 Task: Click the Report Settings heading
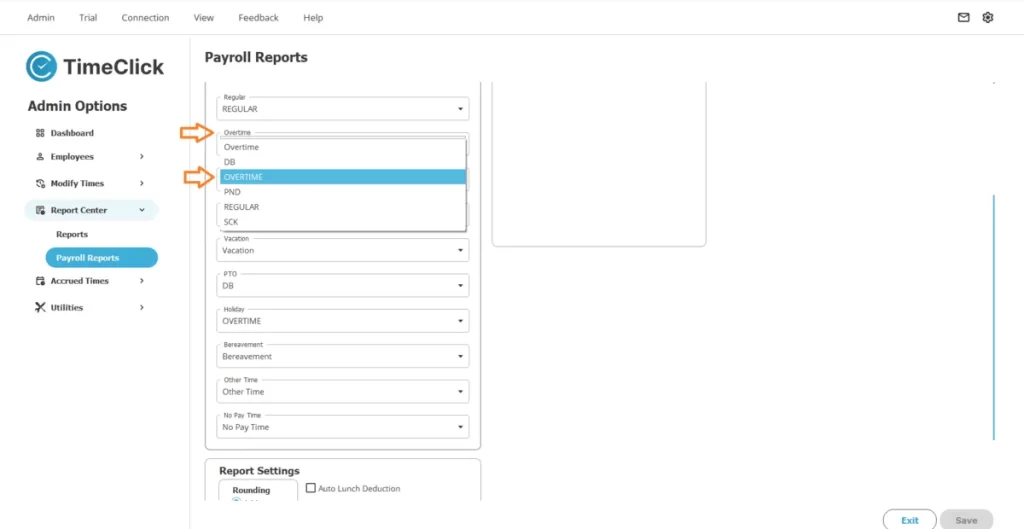[x=259, y=471]
